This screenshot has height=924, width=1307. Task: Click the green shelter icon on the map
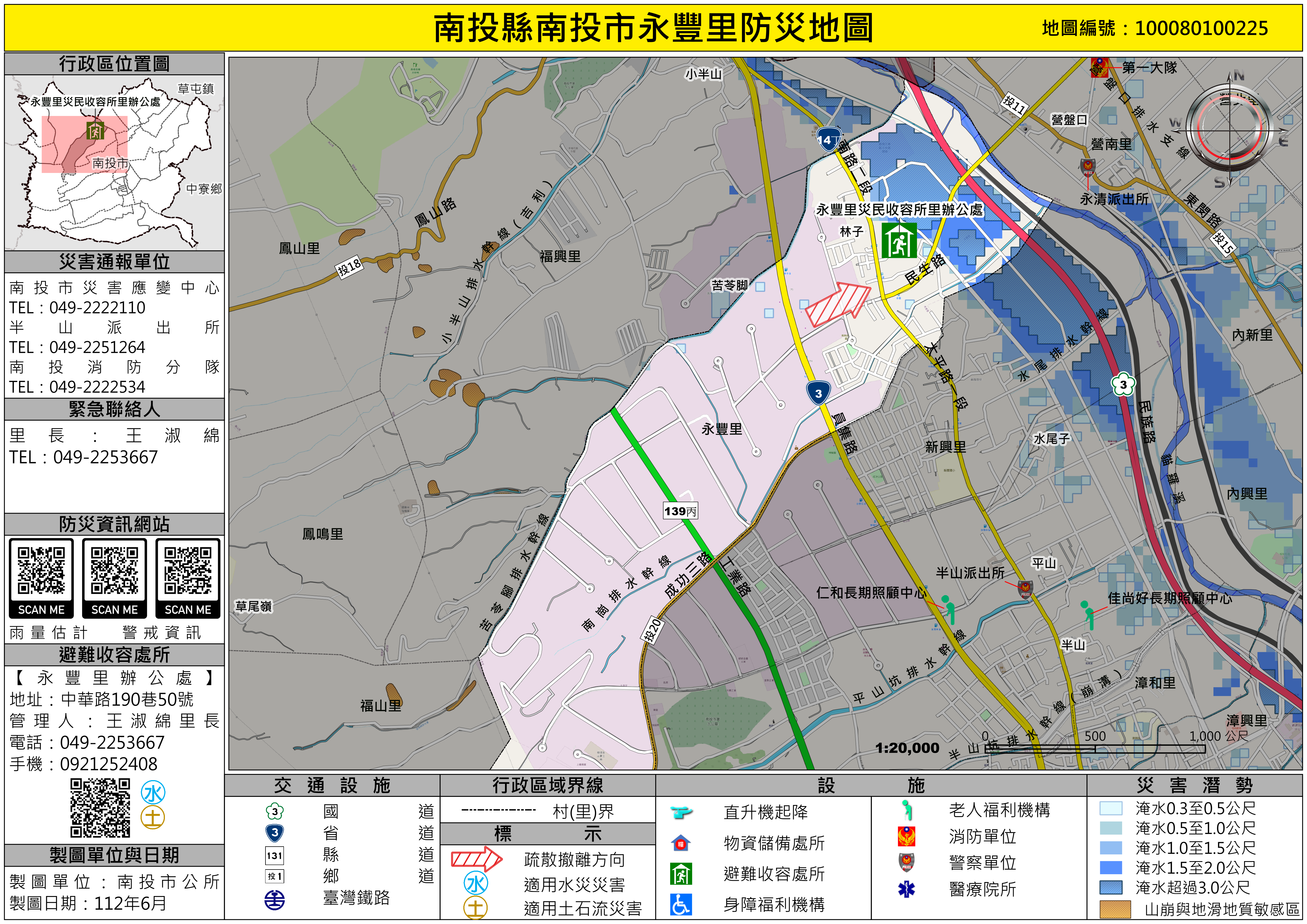pyautogui.click(x=899, y=240)
